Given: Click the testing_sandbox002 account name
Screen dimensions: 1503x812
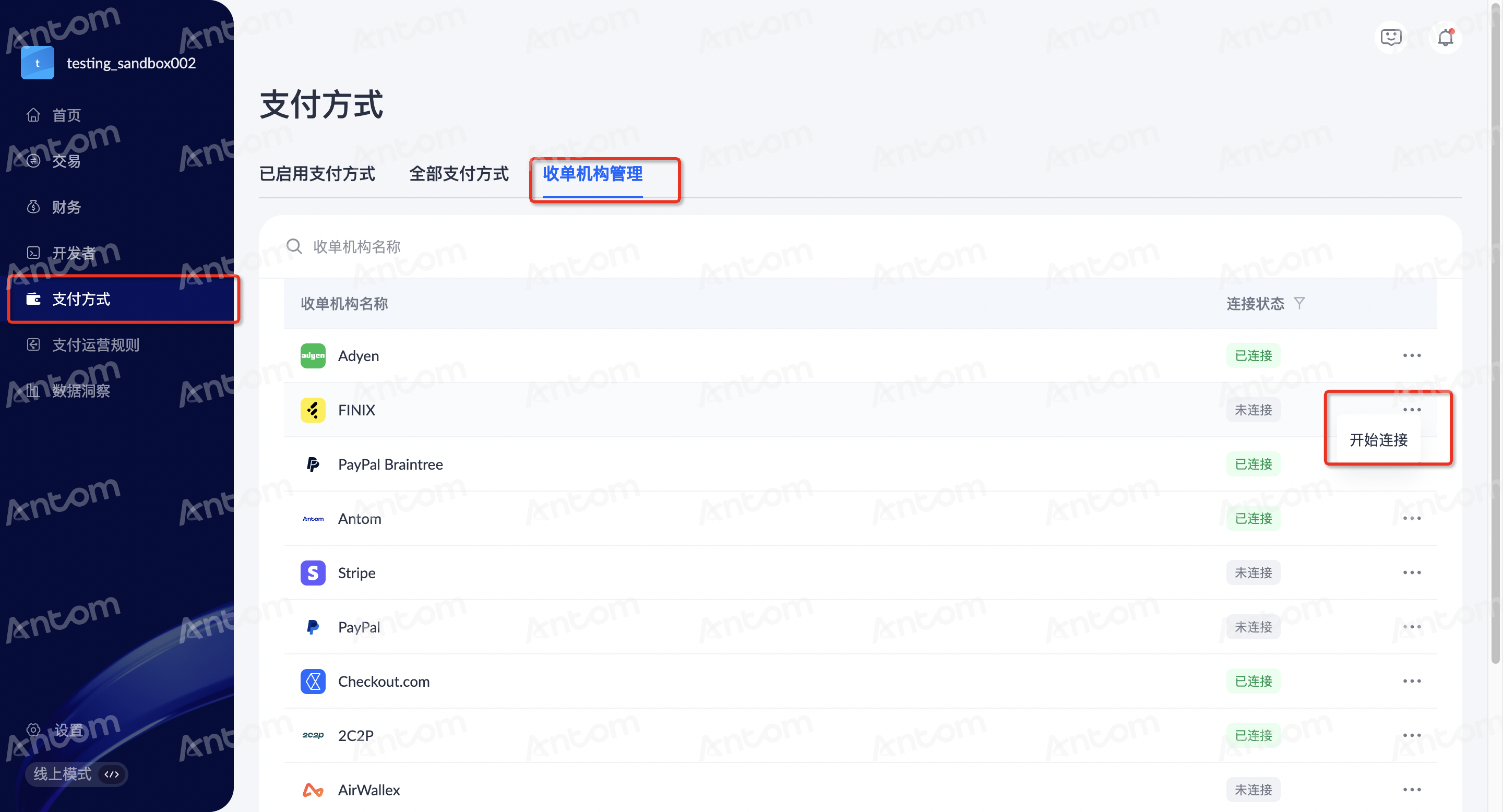Looking at the screenshot, I should tap(132, 63).
